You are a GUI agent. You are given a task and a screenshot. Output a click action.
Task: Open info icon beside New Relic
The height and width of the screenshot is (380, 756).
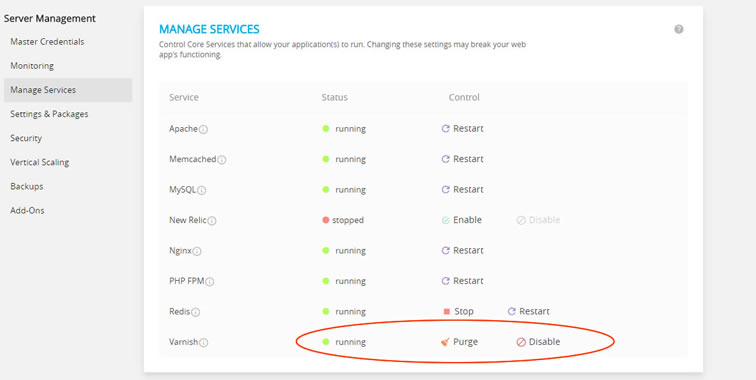click(212, 221)
